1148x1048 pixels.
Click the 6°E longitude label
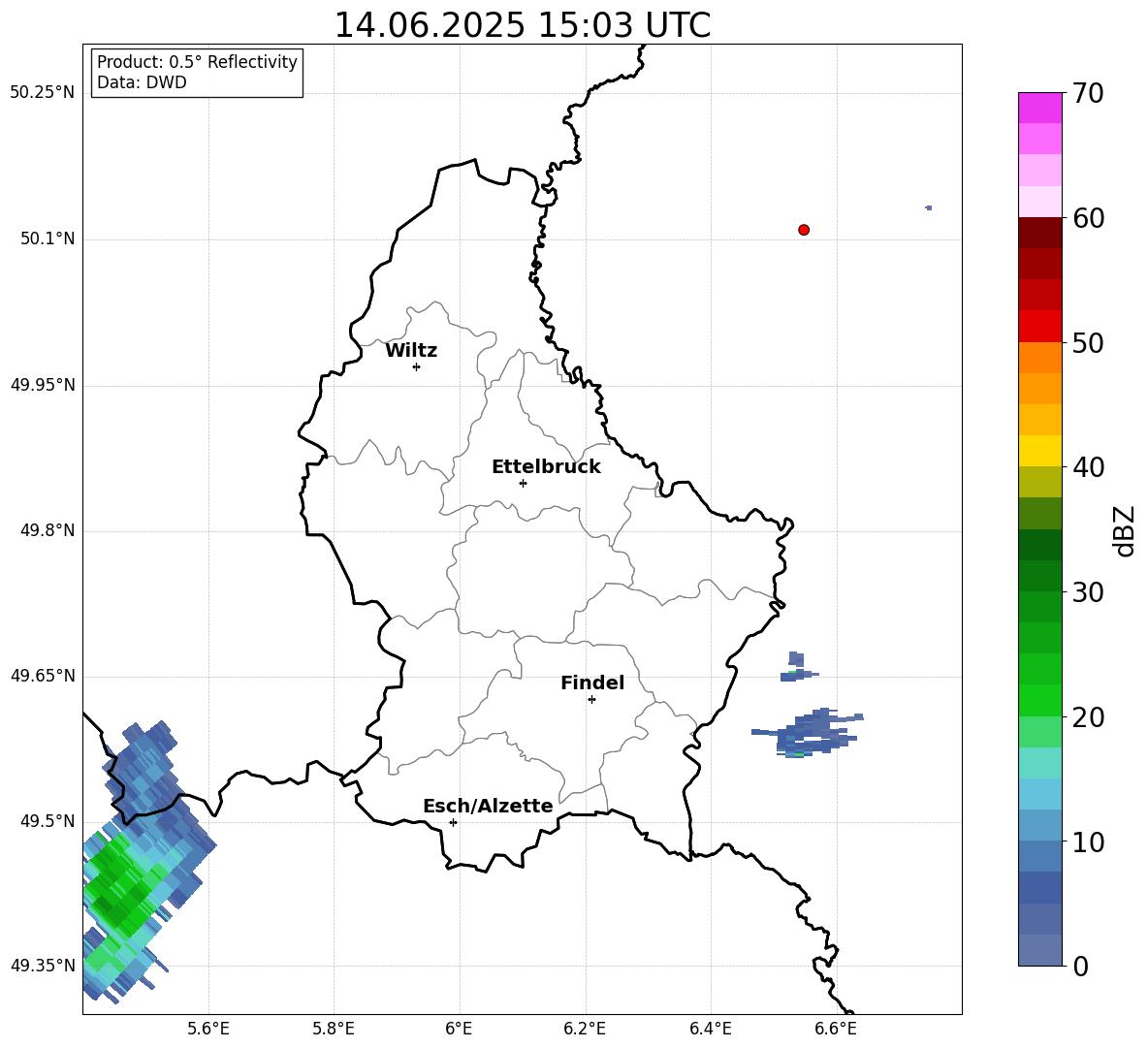[x=459, y=1029]
